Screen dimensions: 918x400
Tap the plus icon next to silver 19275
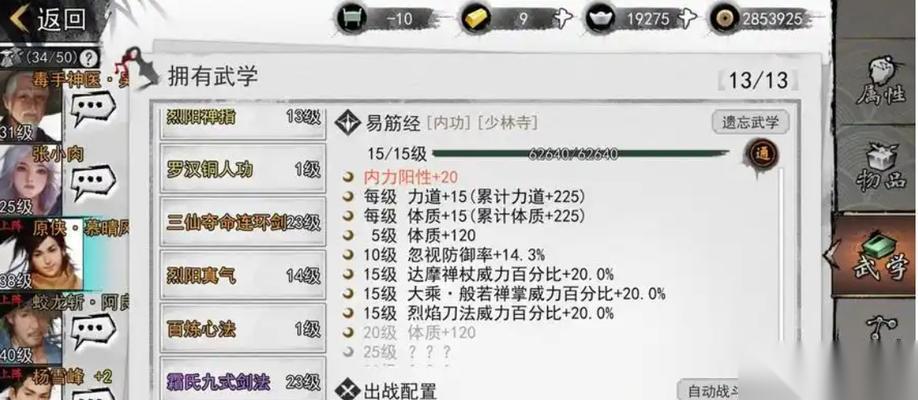[x=686, y=19]
